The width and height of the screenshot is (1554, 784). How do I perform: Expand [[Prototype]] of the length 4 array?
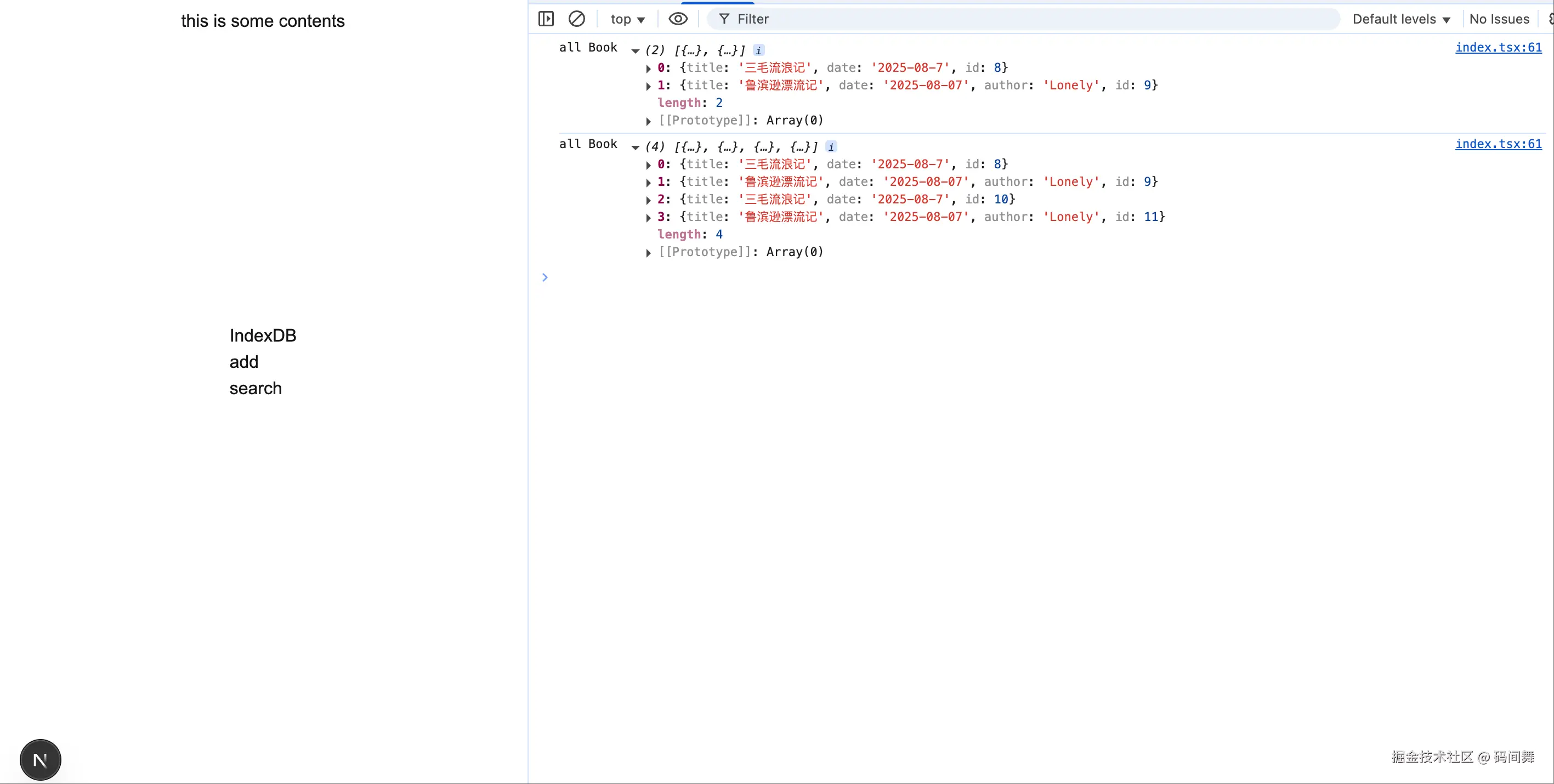point(649,253)
